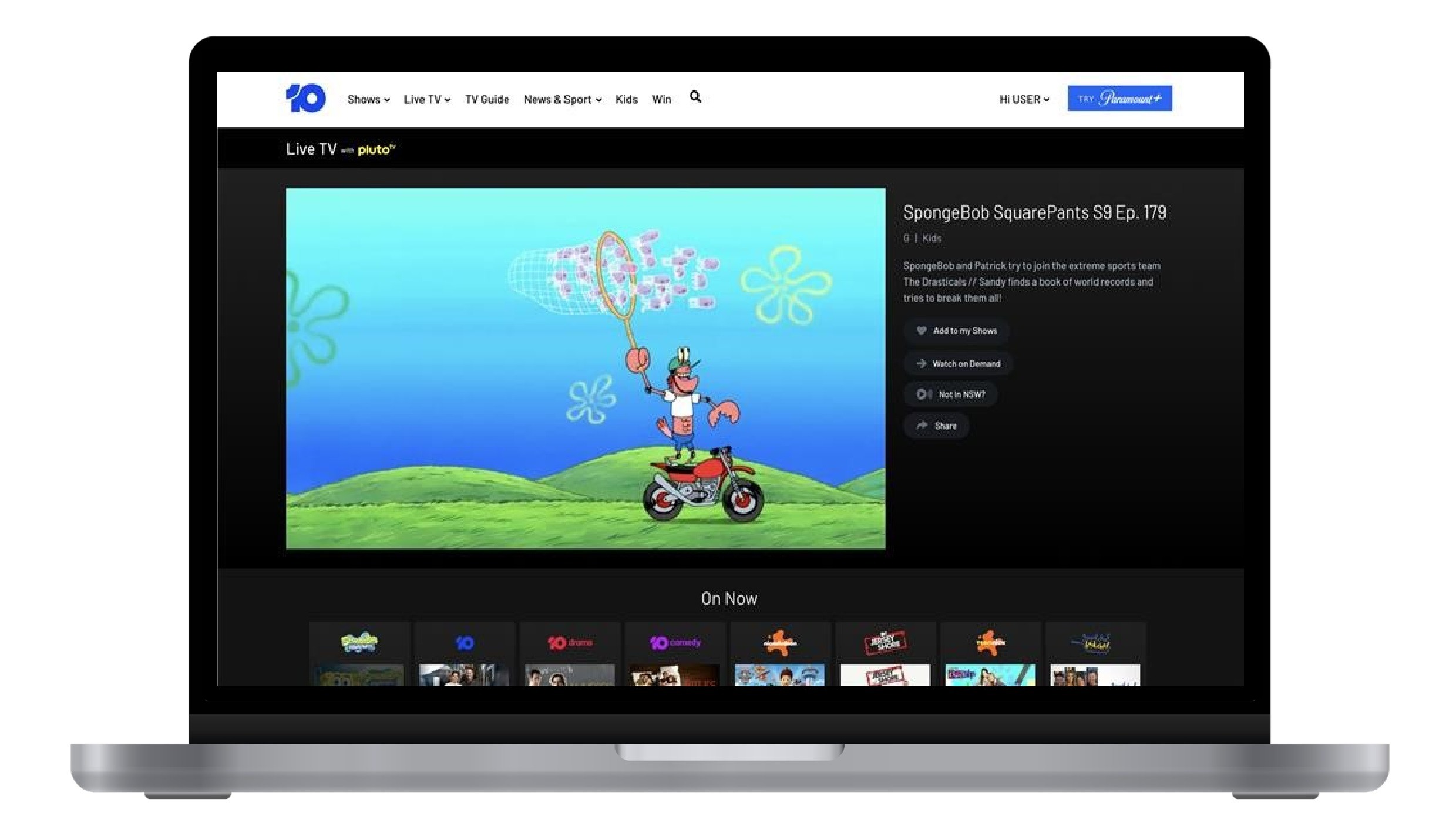The image size is (1446, 840).
Task: Open the TV Guide menu item
Action: (x=487, y=99)
